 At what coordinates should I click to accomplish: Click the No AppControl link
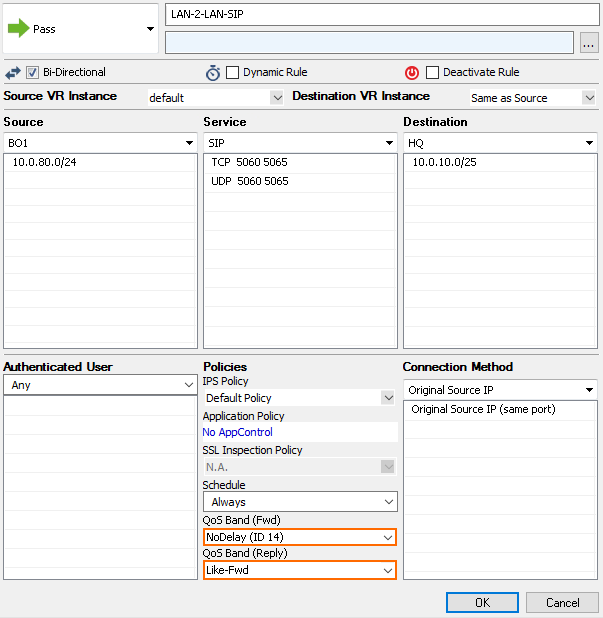[x=237, y=432]
